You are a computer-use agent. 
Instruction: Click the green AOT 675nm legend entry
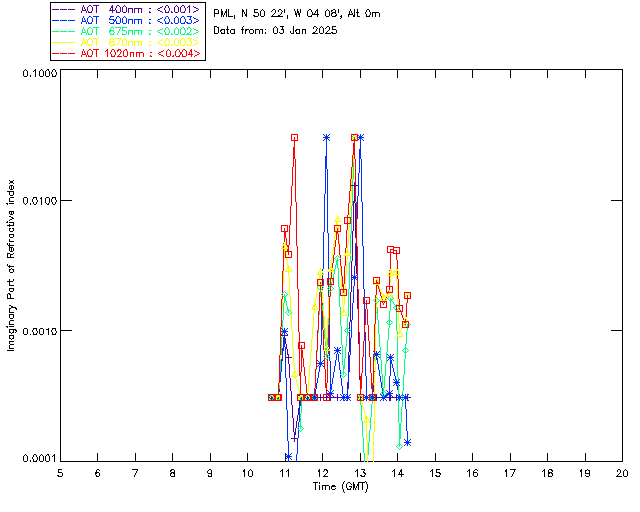tap(139, 31)
